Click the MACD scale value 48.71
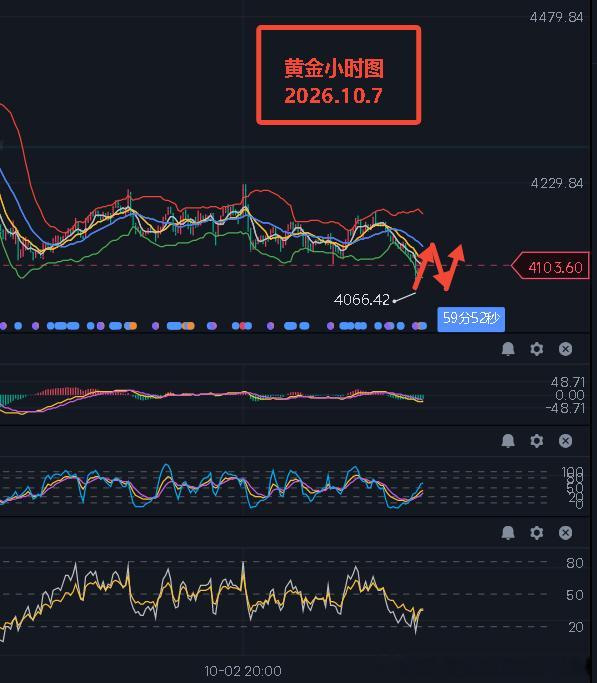Viewport: 597px width, 683px height. click(x=568, y=382)
